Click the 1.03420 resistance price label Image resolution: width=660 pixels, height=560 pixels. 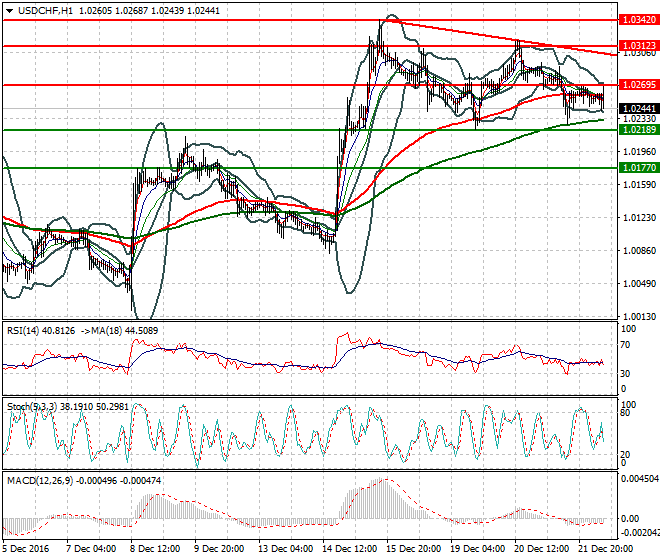[639, 20]
